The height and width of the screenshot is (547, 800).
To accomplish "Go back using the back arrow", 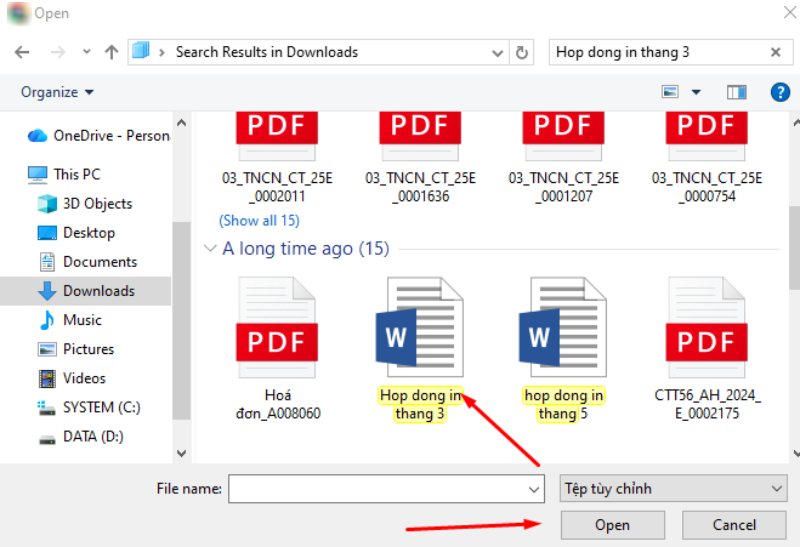I will 22,52.
